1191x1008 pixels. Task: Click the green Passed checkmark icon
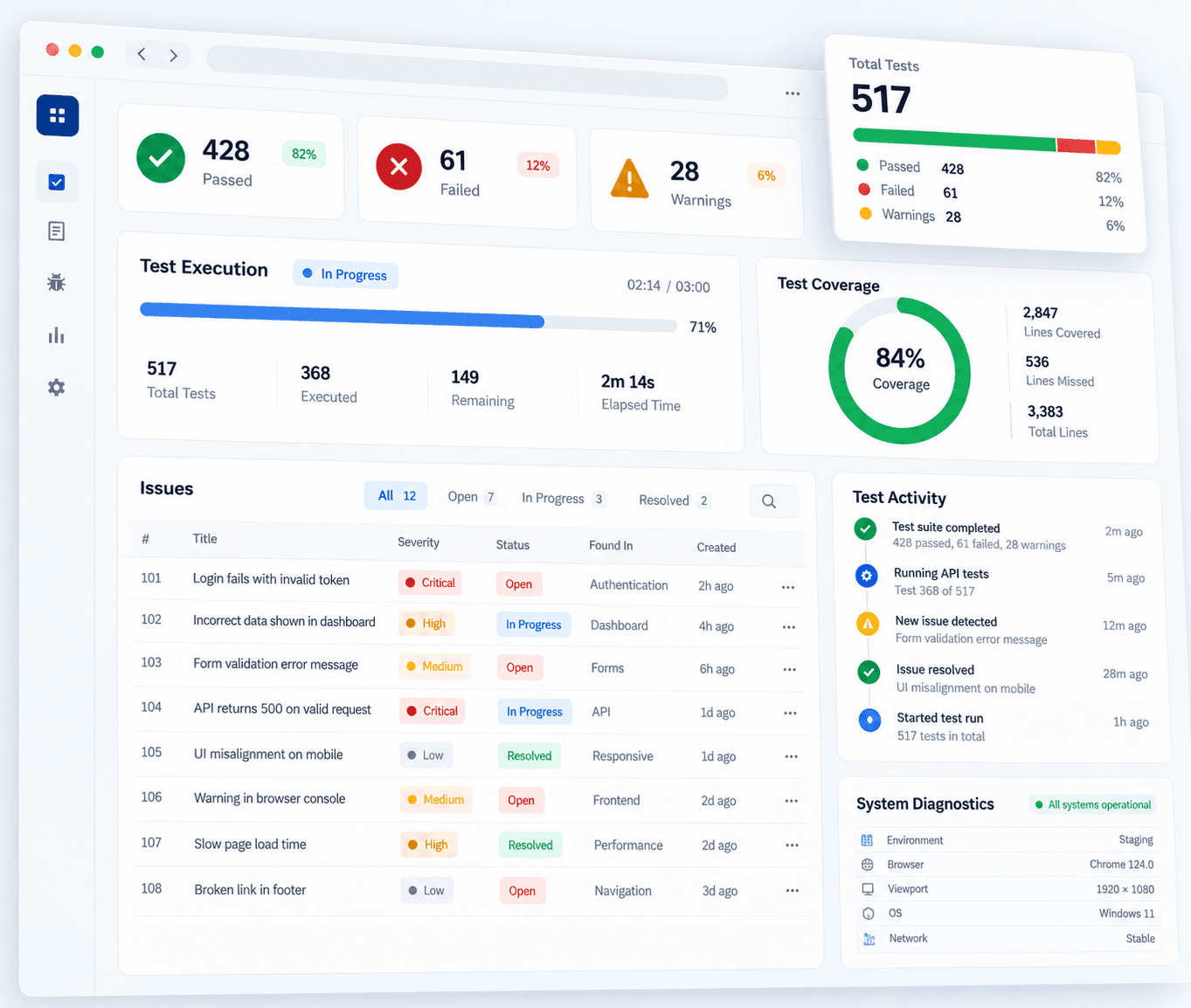161,158
